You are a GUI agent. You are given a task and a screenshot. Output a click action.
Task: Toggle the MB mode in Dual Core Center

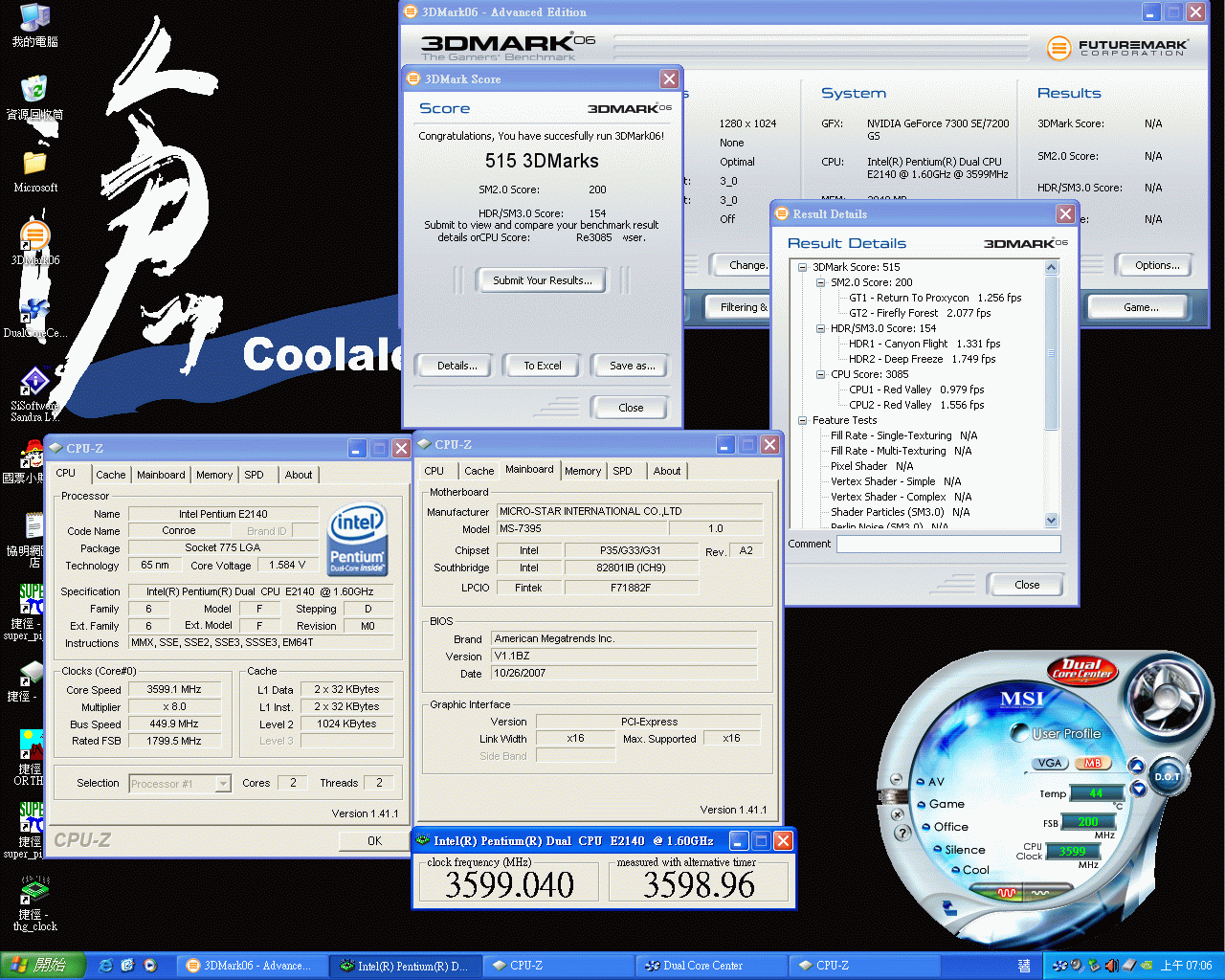click(x=1092, y=763)
